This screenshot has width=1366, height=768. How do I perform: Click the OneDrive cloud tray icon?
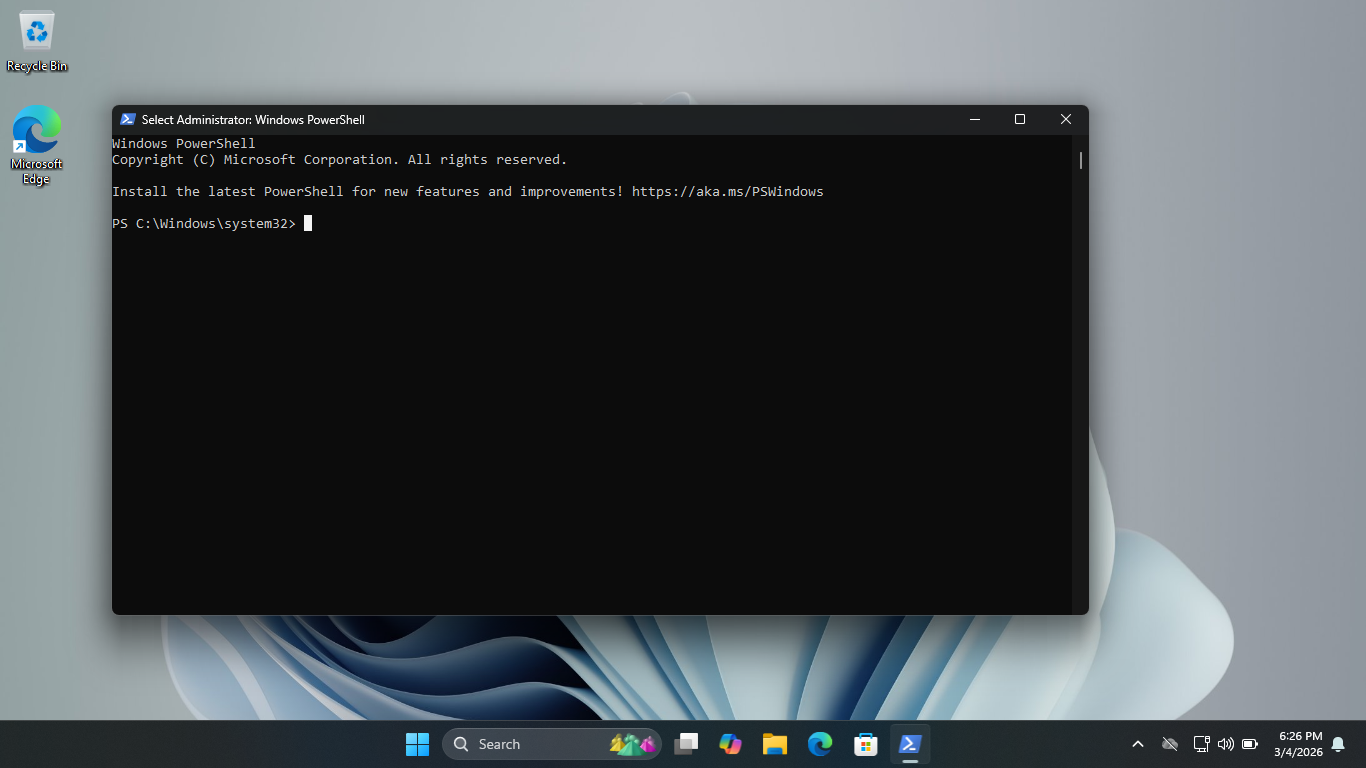point(1169,744)
